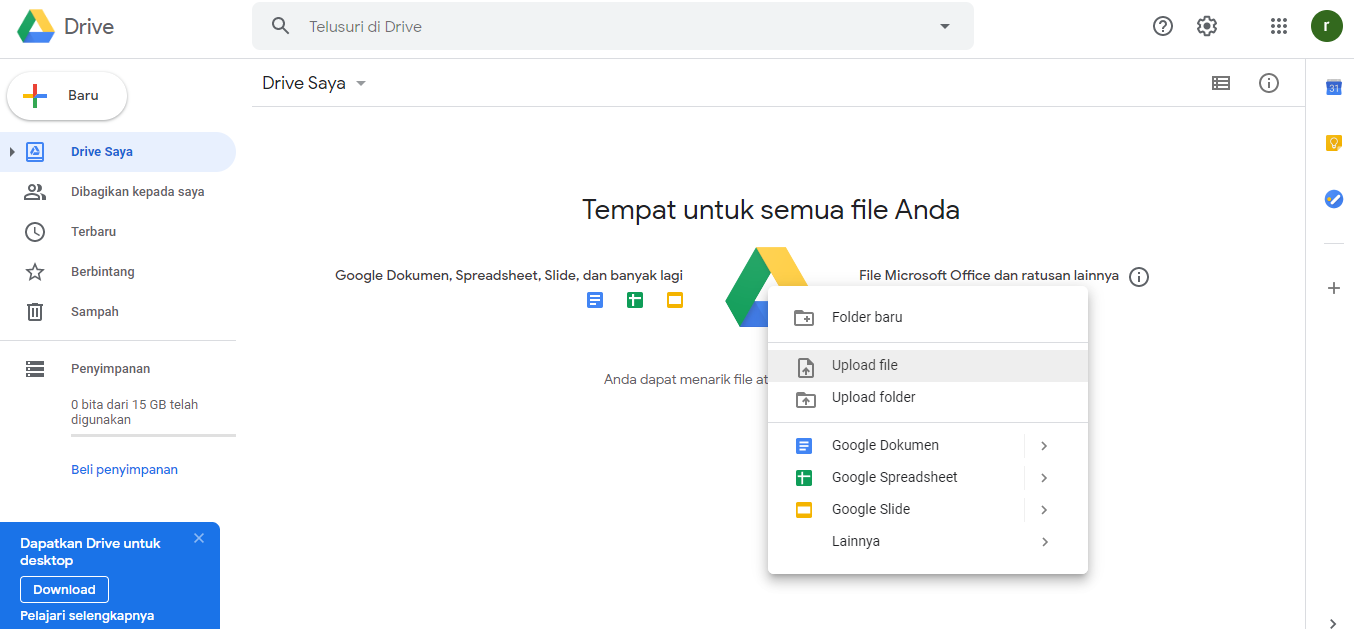Screen dimensions: 1354x629
Task: Click the blue Docs icon under heading
Action: 595,300
